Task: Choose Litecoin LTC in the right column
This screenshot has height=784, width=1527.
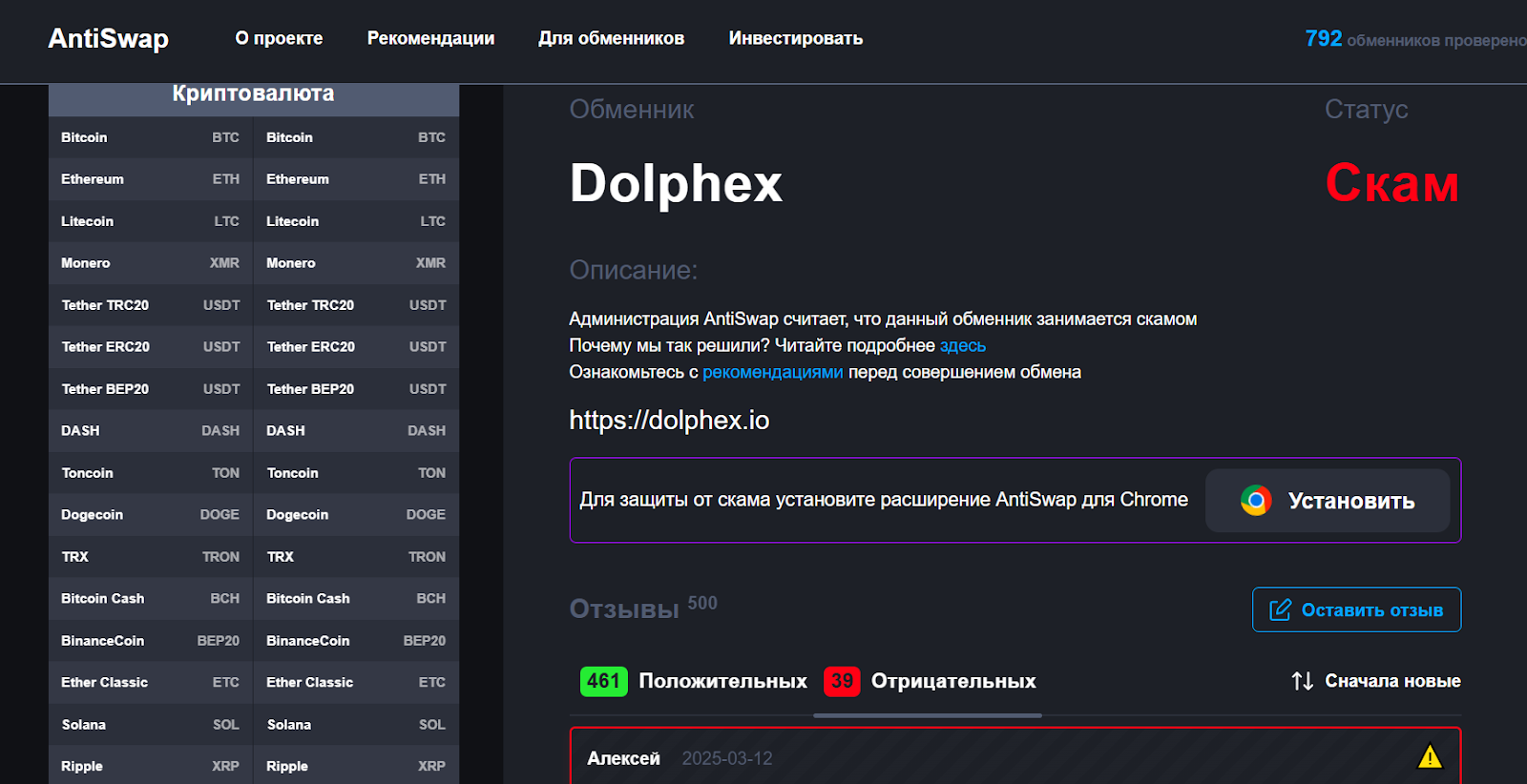Action: pos(356,221)
